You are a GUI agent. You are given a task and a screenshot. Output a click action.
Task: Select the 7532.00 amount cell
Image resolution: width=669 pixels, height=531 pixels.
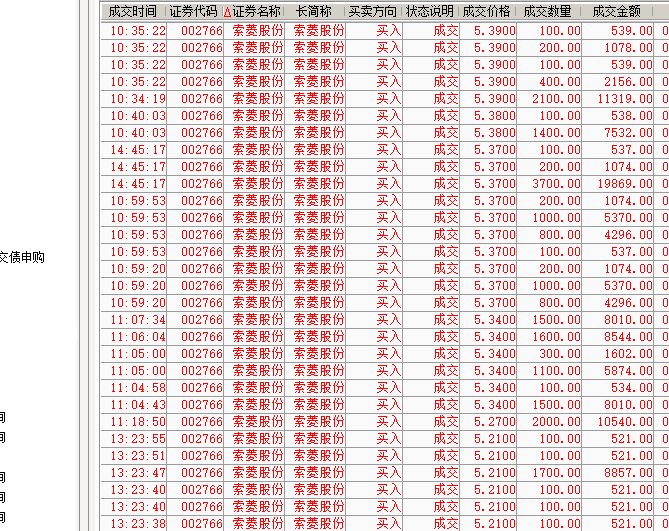pyautogui.click(x=618, y=133)
